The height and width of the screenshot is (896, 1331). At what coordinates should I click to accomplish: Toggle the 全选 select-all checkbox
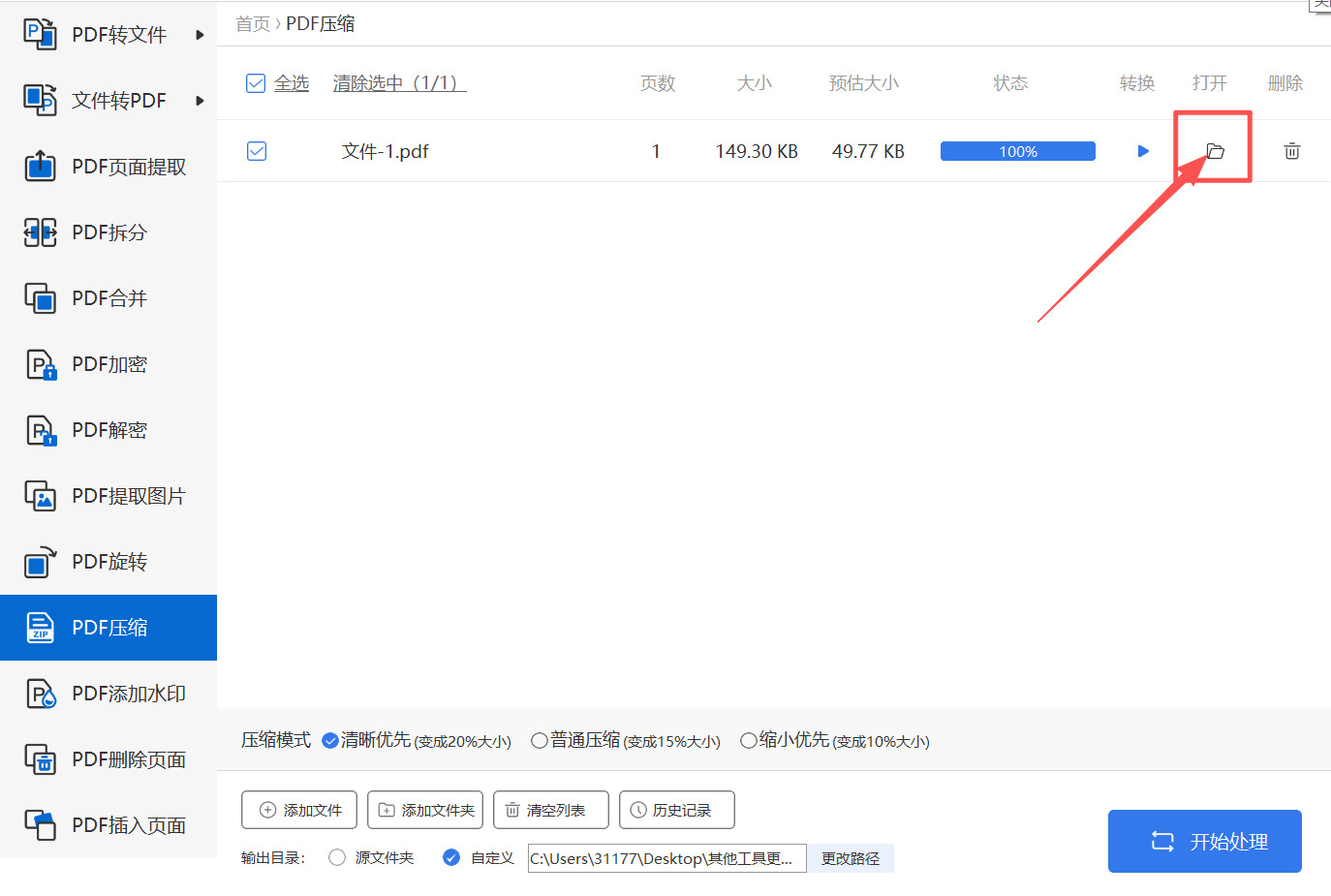256,83
